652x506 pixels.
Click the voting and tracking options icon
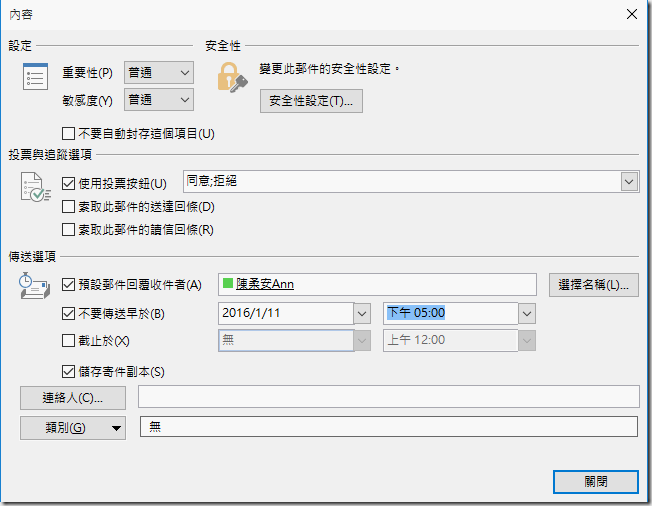click(36, 189)
